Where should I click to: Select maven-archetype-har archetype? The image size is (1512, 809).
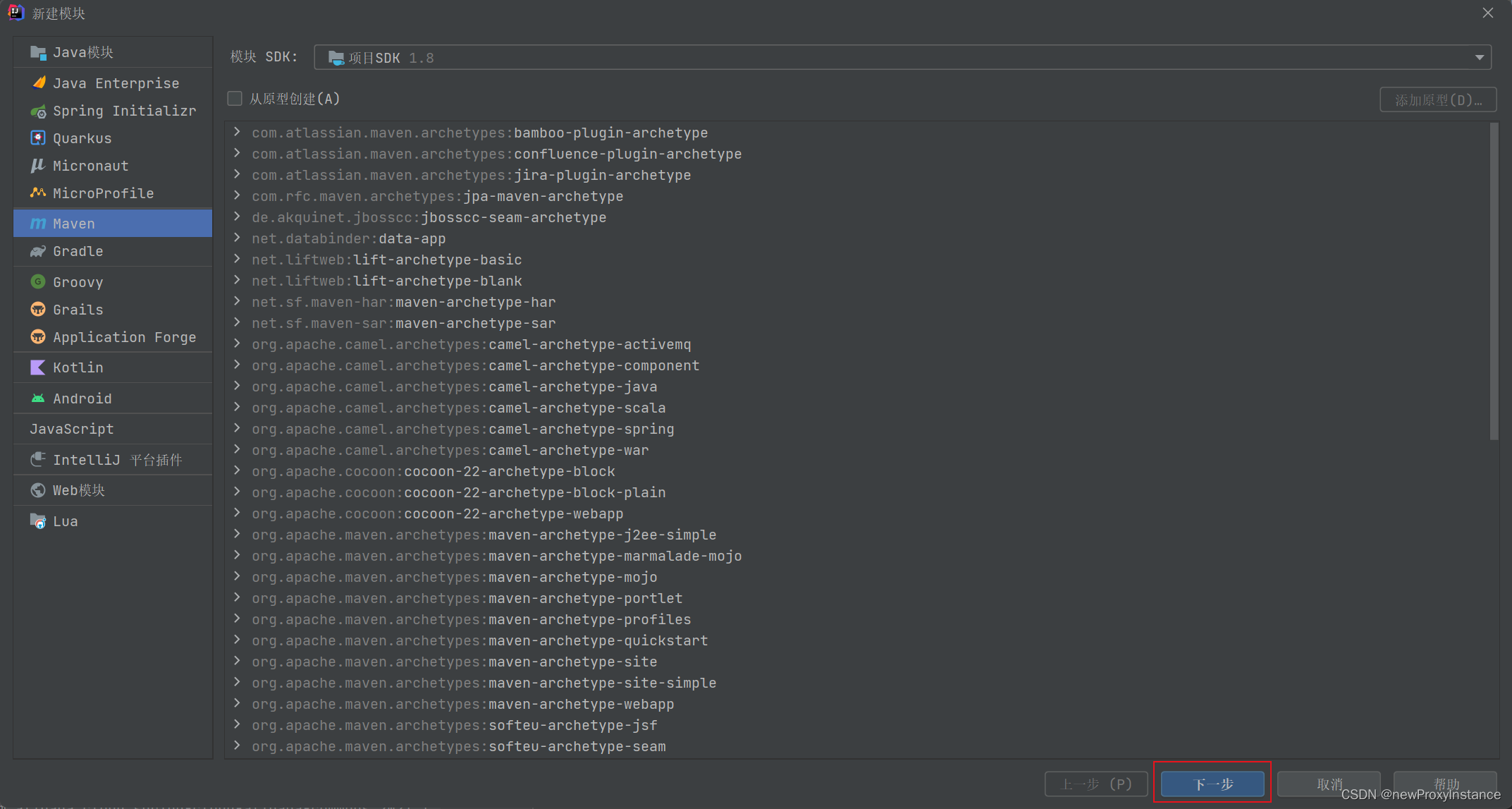(x=404, y=302)
